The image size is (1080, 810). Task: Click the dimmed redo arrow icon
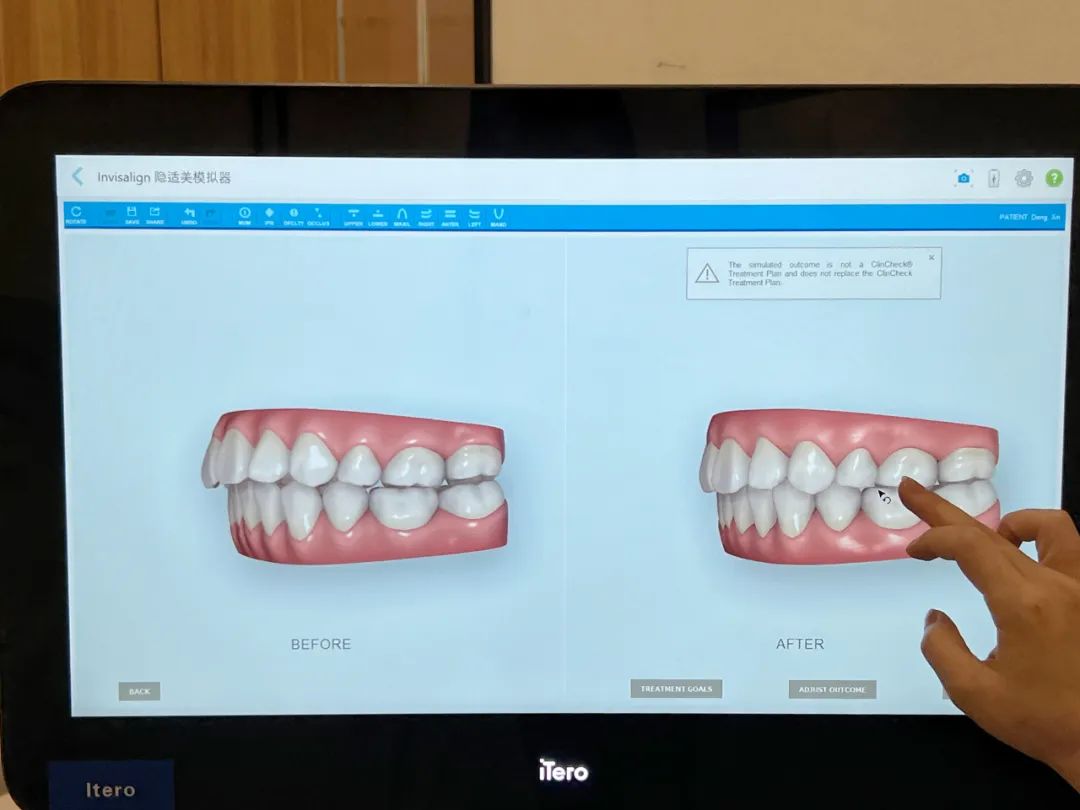[x=211, y=214]
